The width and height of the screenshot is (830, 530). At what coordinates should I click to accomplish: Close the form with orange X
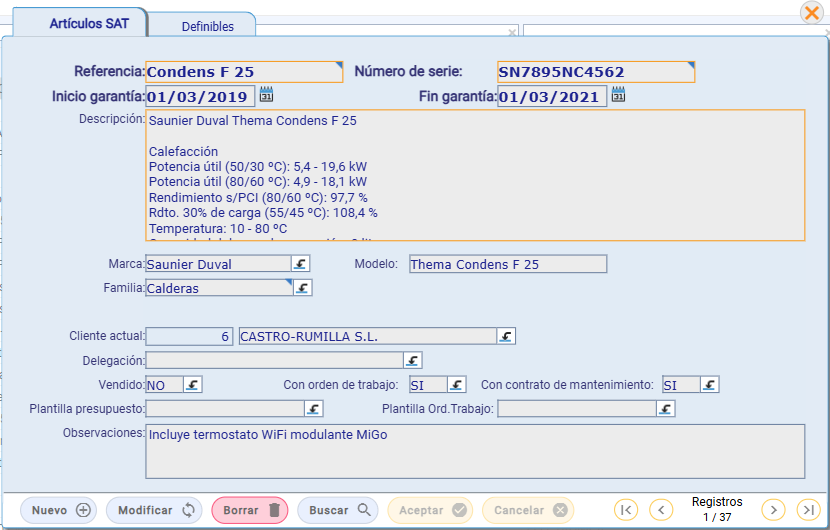click(x=811, y=12)
